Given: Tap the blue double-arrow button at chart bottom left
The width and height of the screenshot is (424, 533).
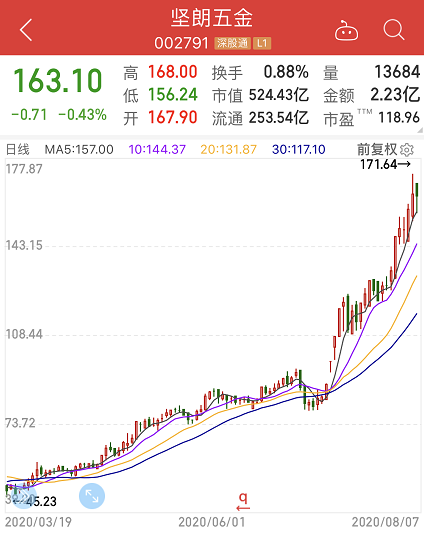Looking at the screenshot, I should [x=23, y=496].
